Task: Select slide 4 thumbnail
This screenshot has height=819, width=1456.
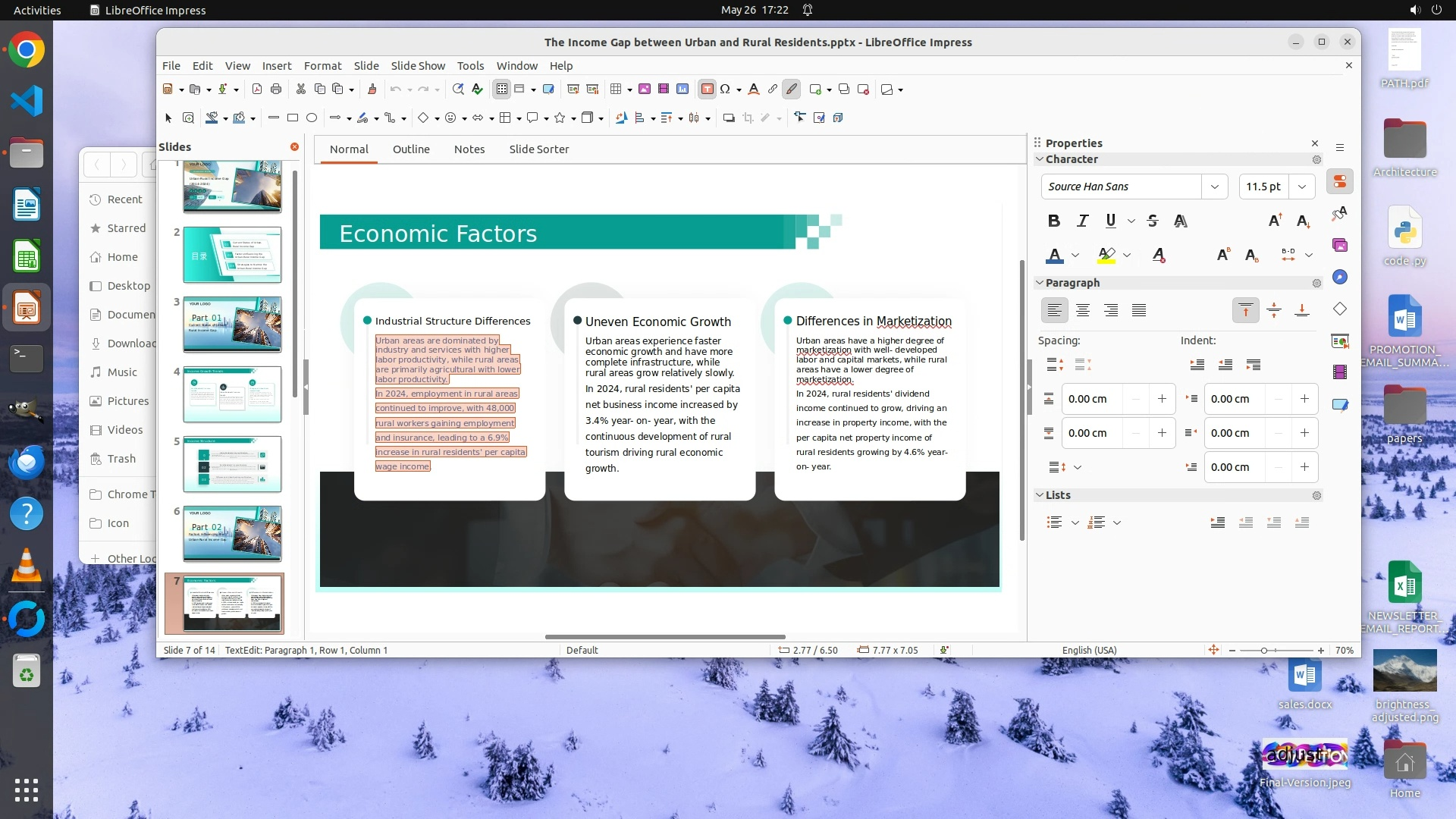Action: pos(232,394)
